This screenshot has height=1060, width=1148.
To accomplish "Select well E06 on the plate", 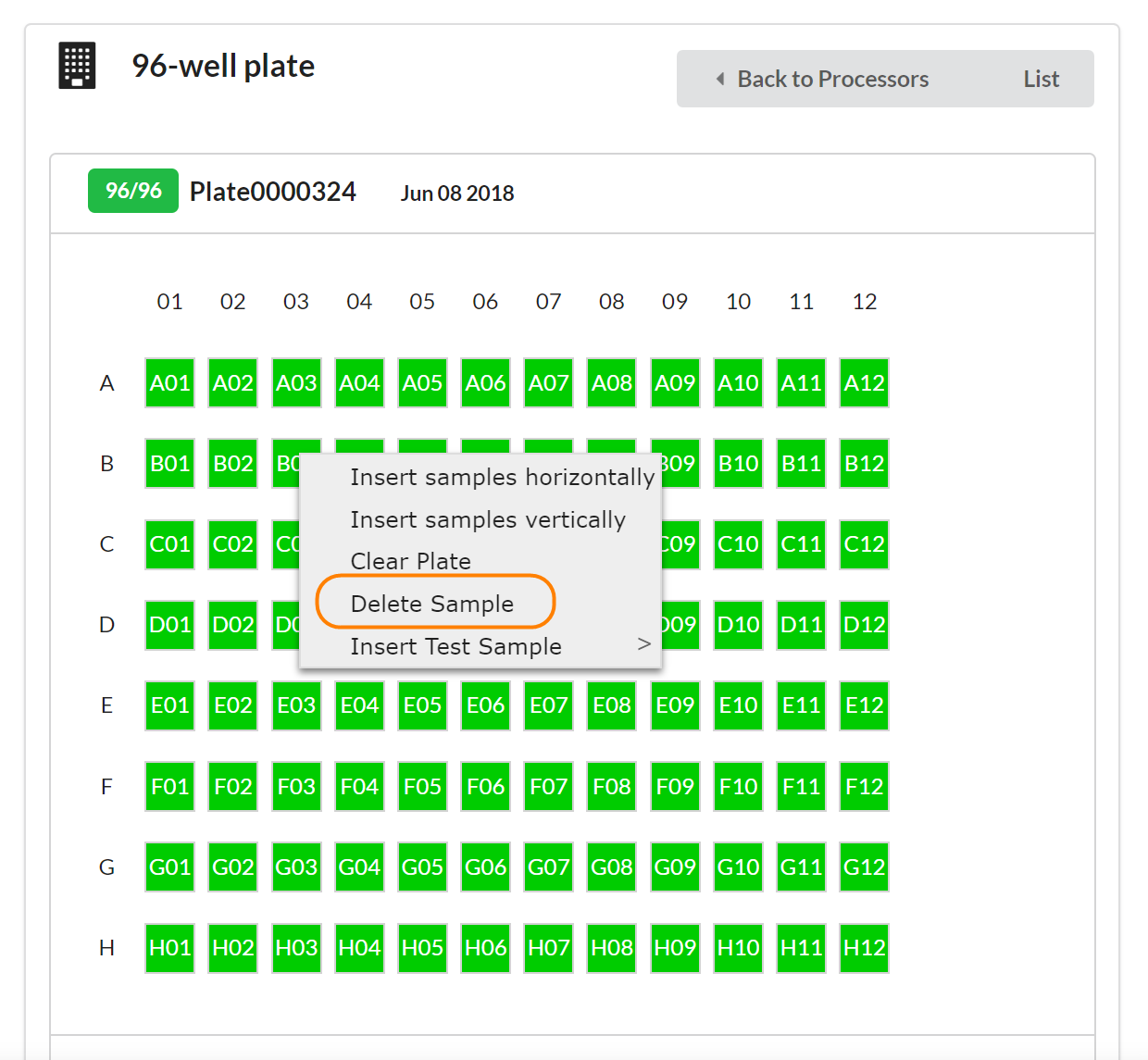I will pyautogui.click(x=485, y=705).
